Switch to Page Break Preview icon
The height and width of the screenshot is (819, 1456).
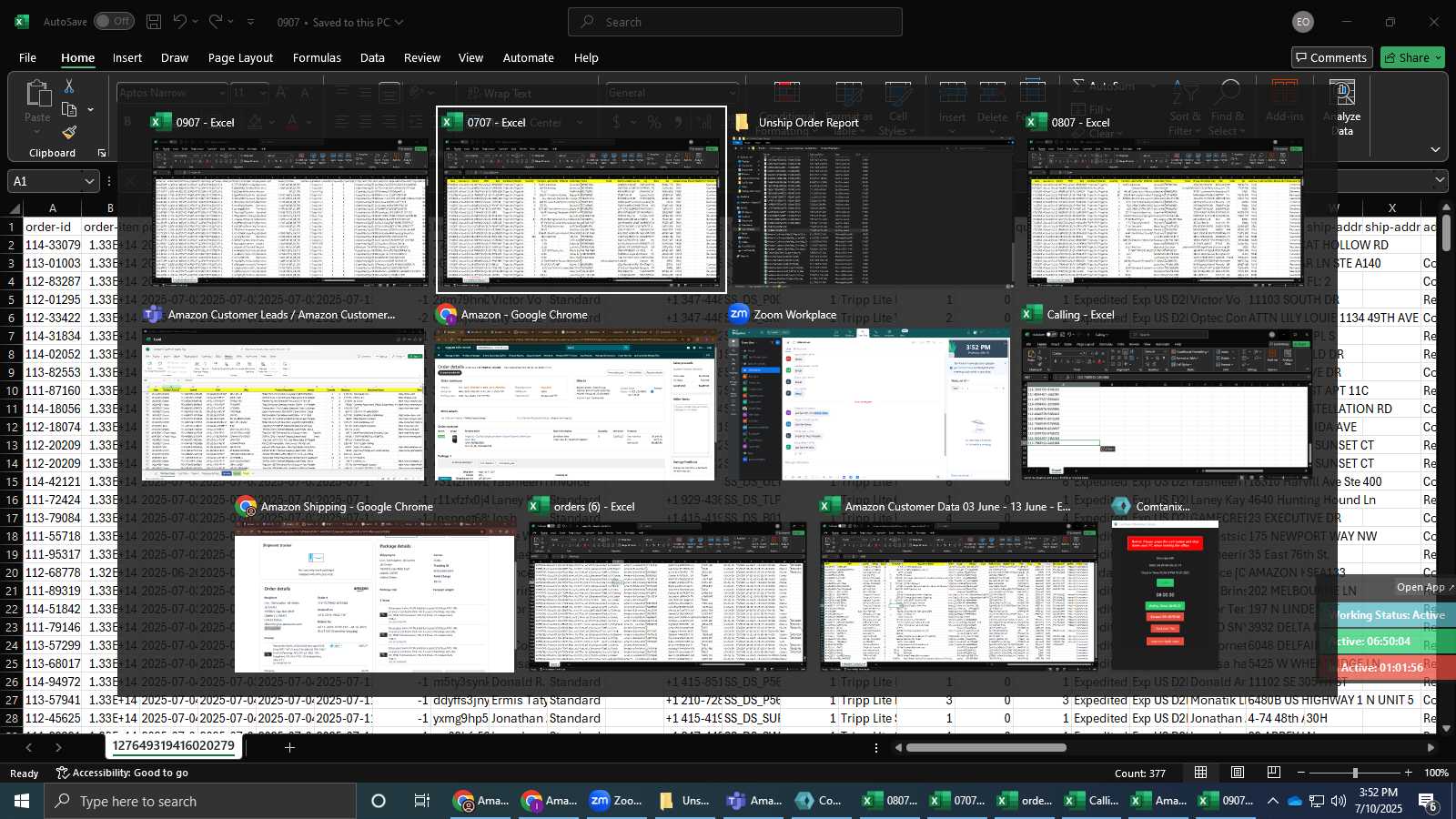[x=1273, y=773]
